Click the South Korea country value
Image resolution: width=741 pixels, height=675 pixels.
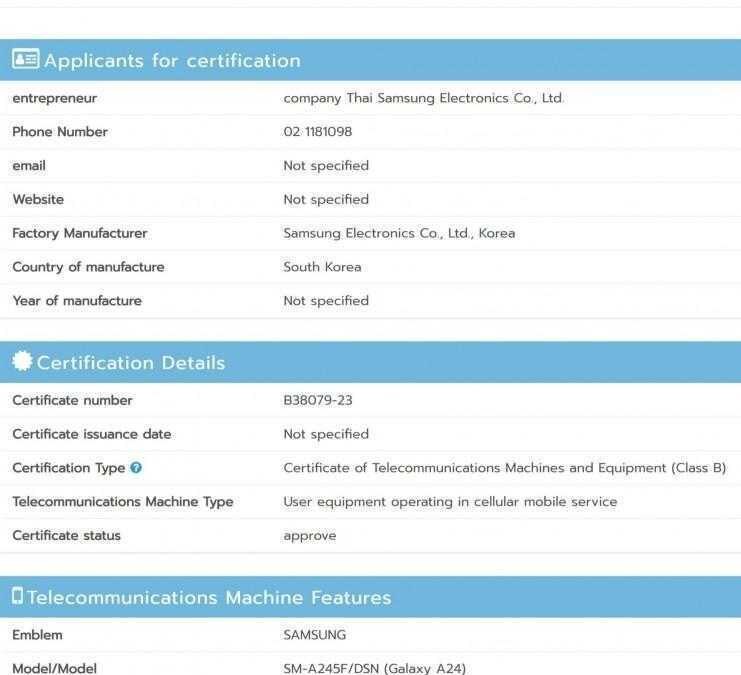click(x=322, y=267)
